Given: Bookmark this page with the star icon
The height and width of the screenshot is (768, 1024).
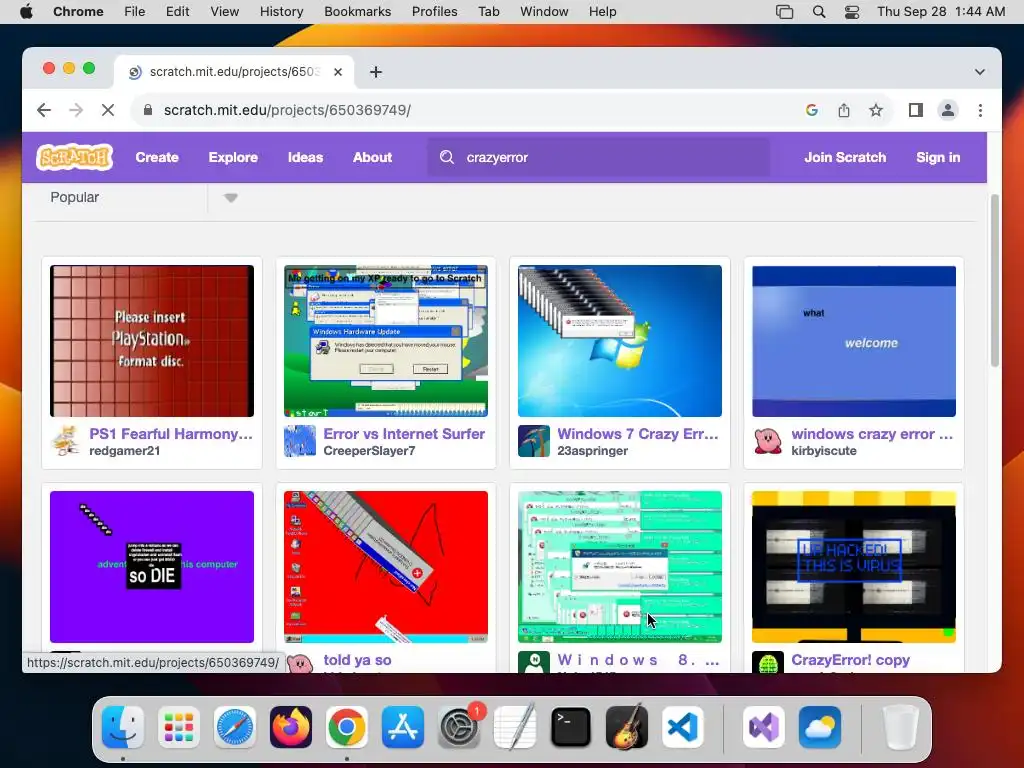Looking at the screenshot, I should [876, 110].
